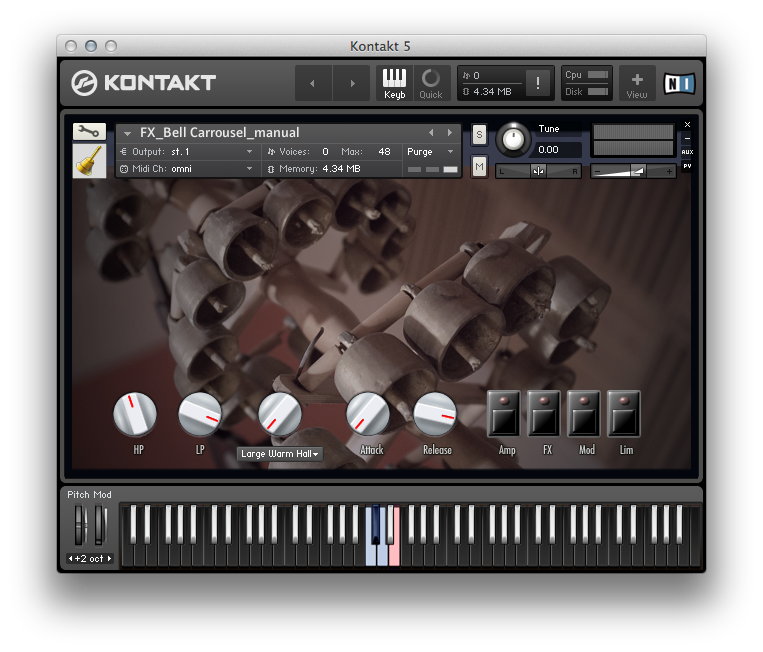
Task: Open the wrench instrument edit mode
Action: click(x=89, y=131)
